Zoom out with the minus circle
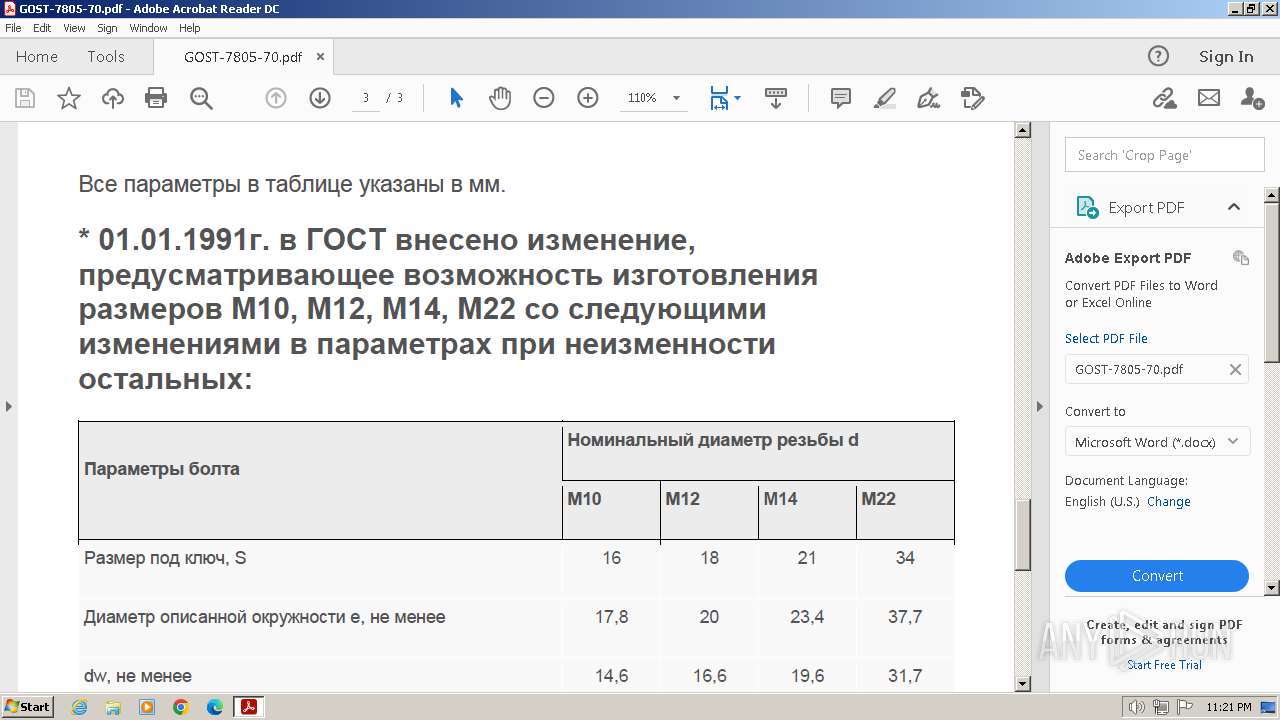Image resolution: width=1280 pixels, height=720 pixels. pos(544,98)
